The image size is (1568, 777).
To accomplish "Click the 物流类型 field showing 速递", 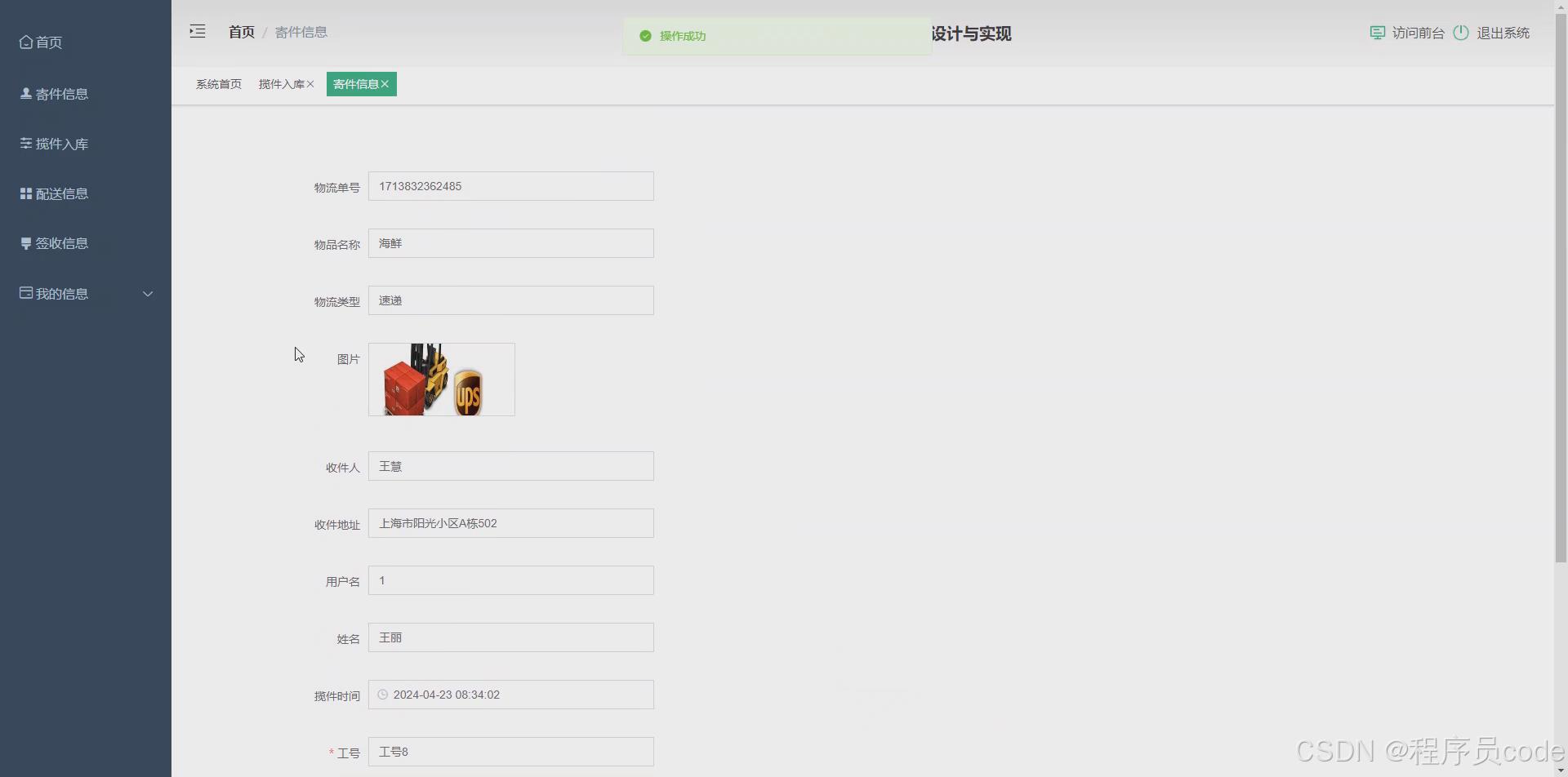I will (511, 300).
